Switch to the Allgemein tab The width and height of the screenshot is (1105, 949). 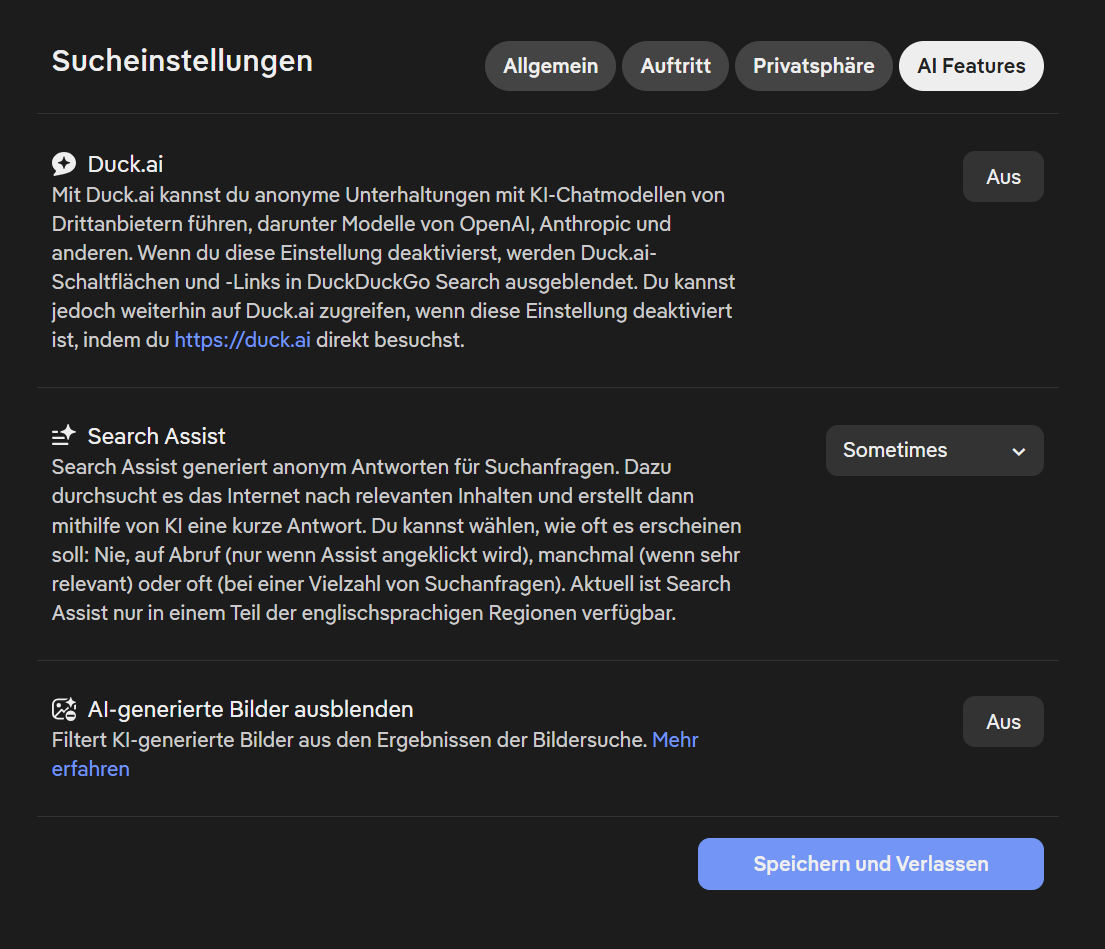[550, 66]
